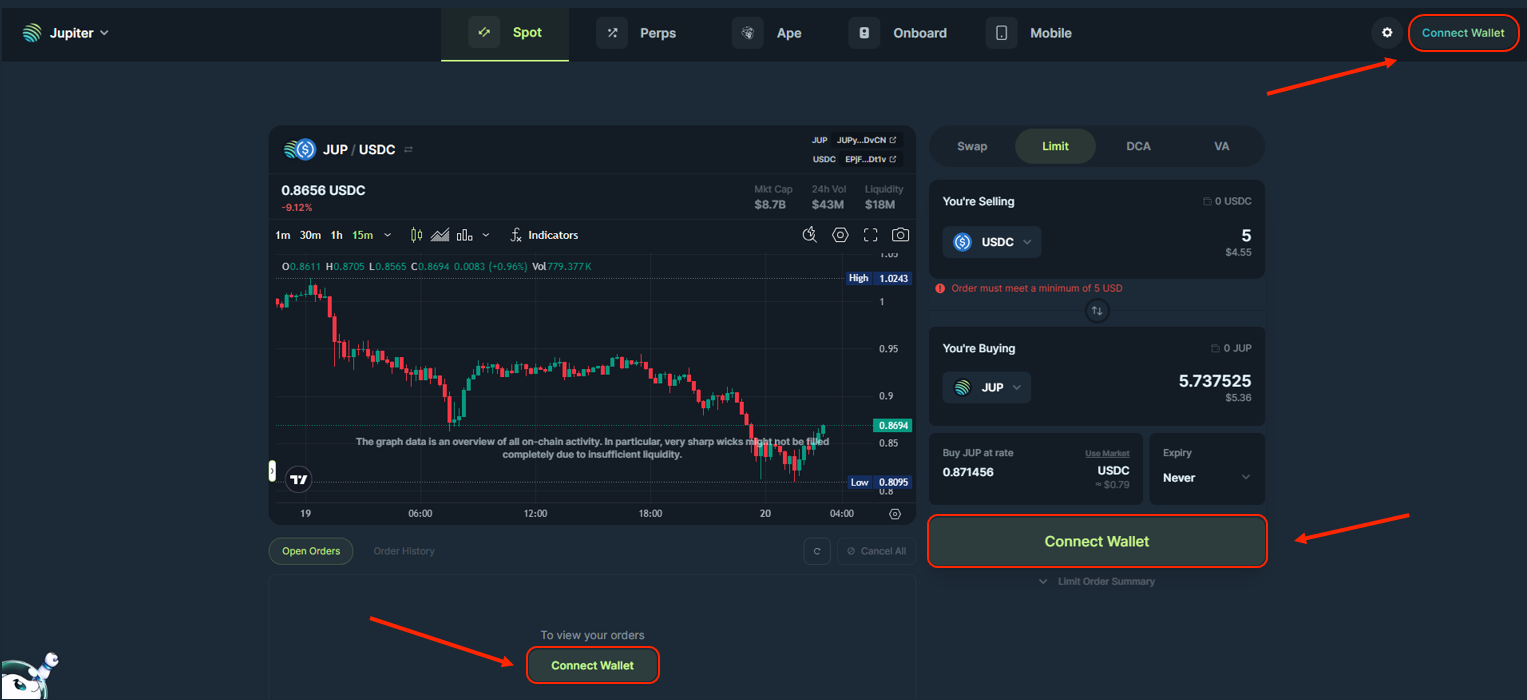The height and width of the screenshot is (700, 1527).
Task: Open the Jupiter dropdown menu
Action: 66,33
